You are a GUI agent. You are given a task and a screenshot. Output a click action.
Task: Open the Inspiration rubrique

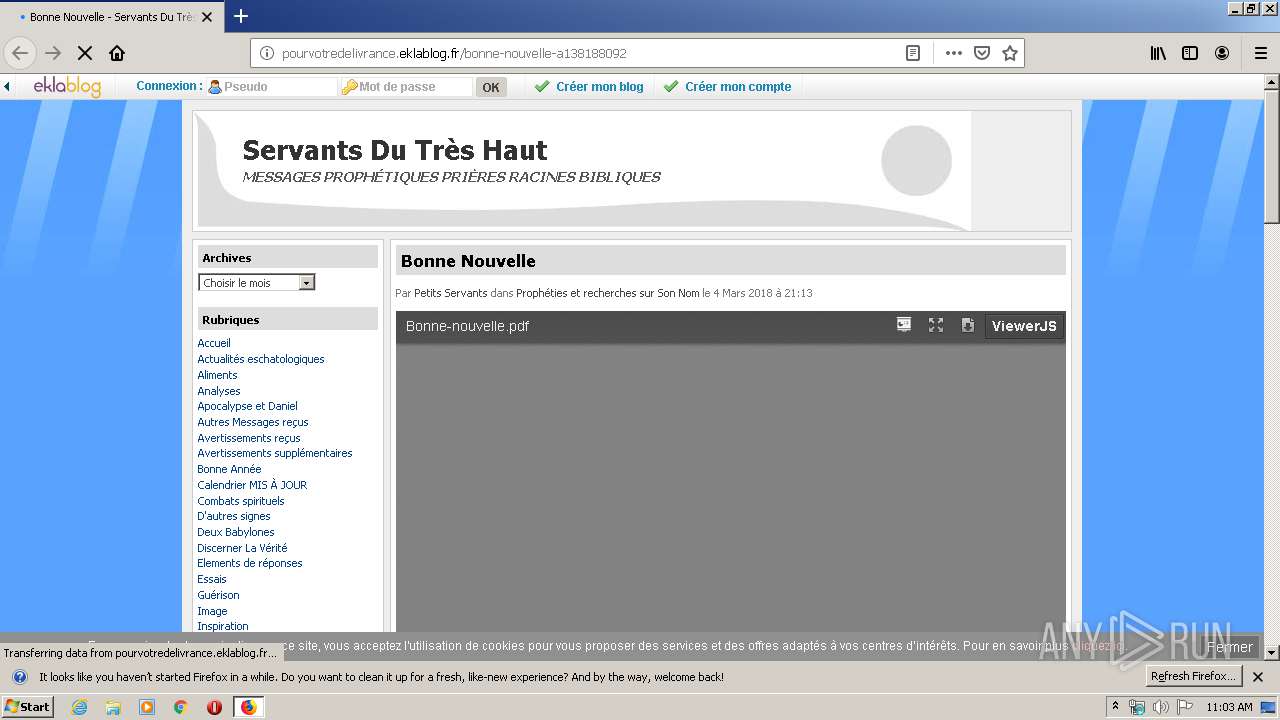(x=223, y=626)
